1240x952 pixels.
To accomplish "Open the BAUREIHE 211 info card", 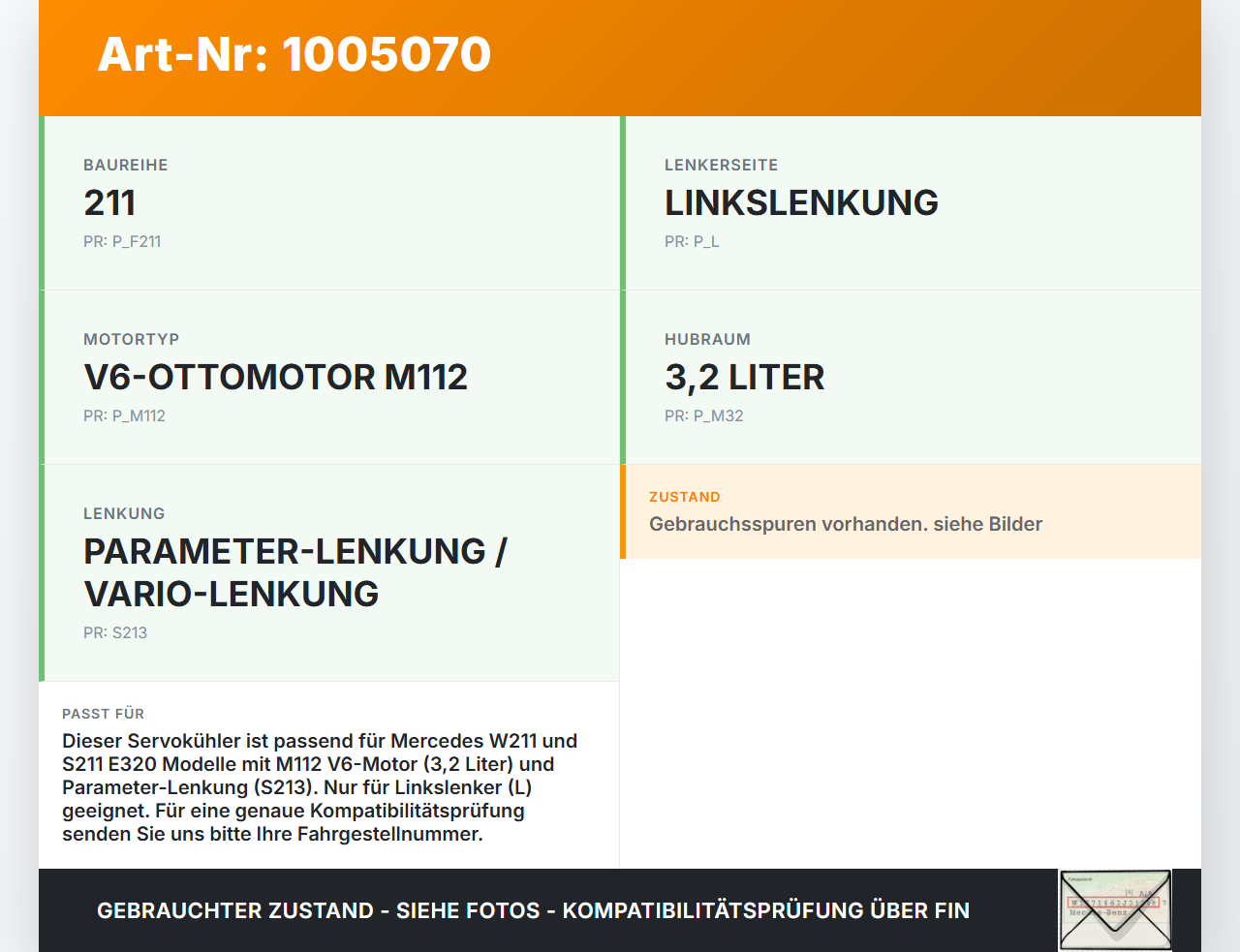I will click(329, 202).
